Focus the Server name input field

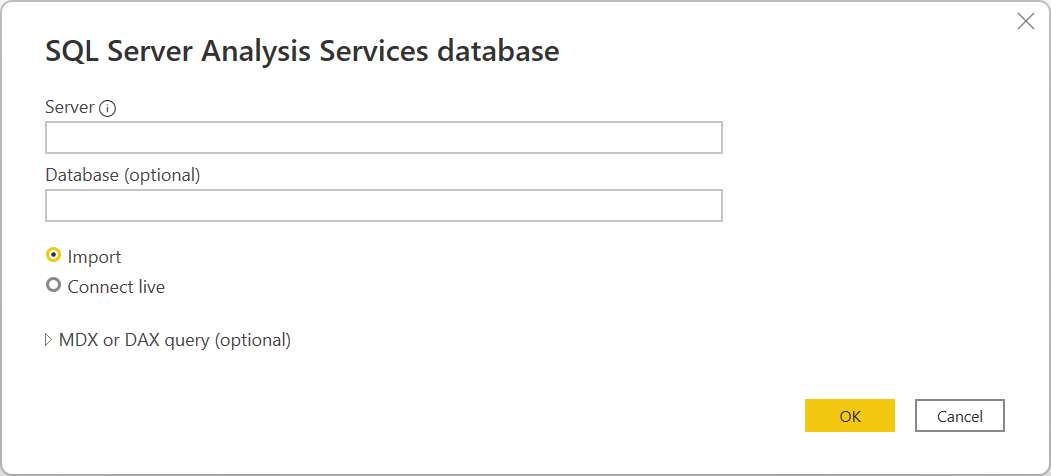click(x=383, y=138)
